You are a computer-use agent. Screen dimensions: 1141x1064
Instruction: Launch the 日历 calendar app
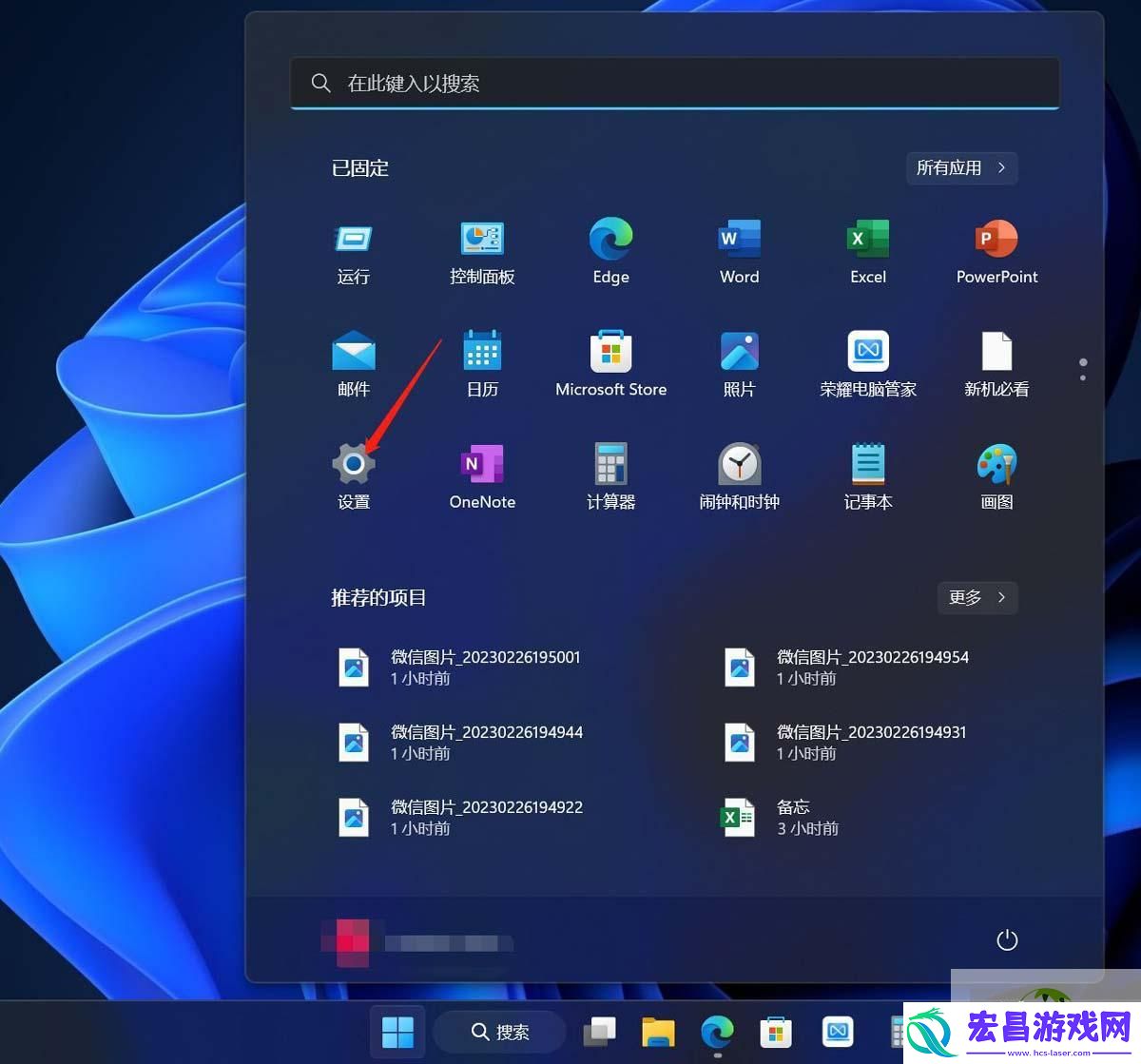click(482, 364)
